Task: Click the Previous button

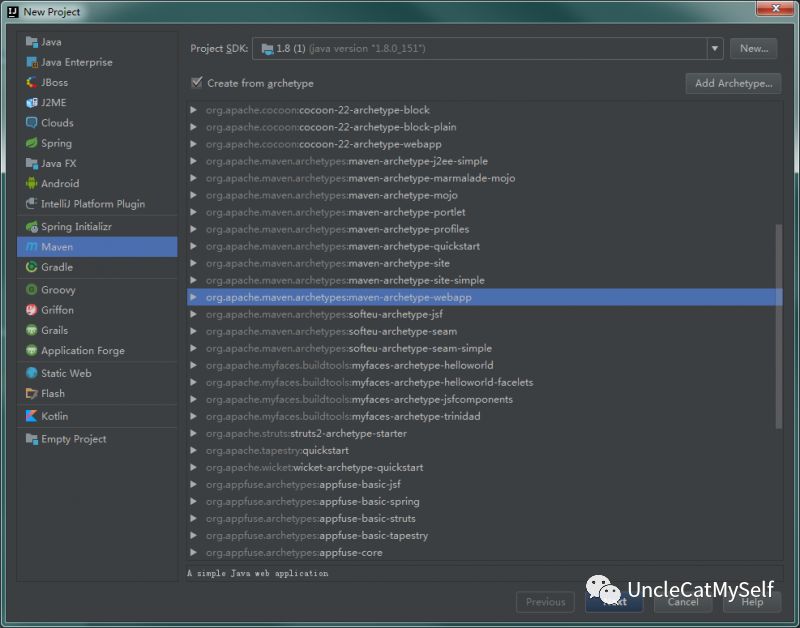Action: coord(545,602)
